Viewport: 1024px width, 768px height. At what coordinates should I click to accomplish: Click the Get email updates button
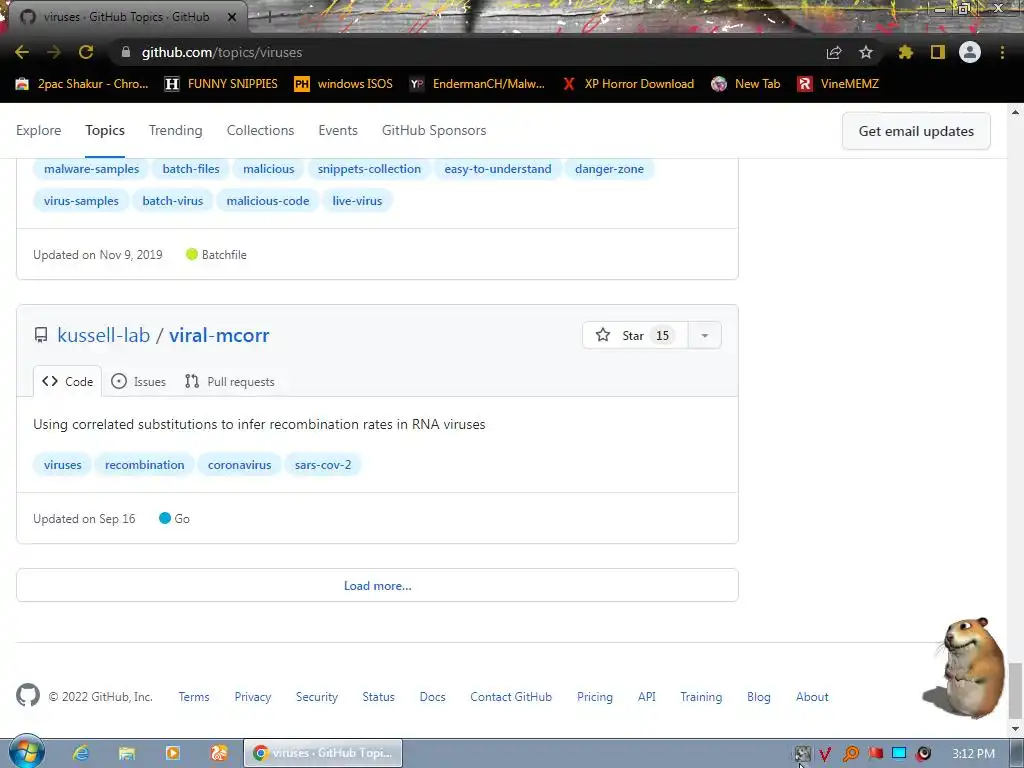coord(916,131)
